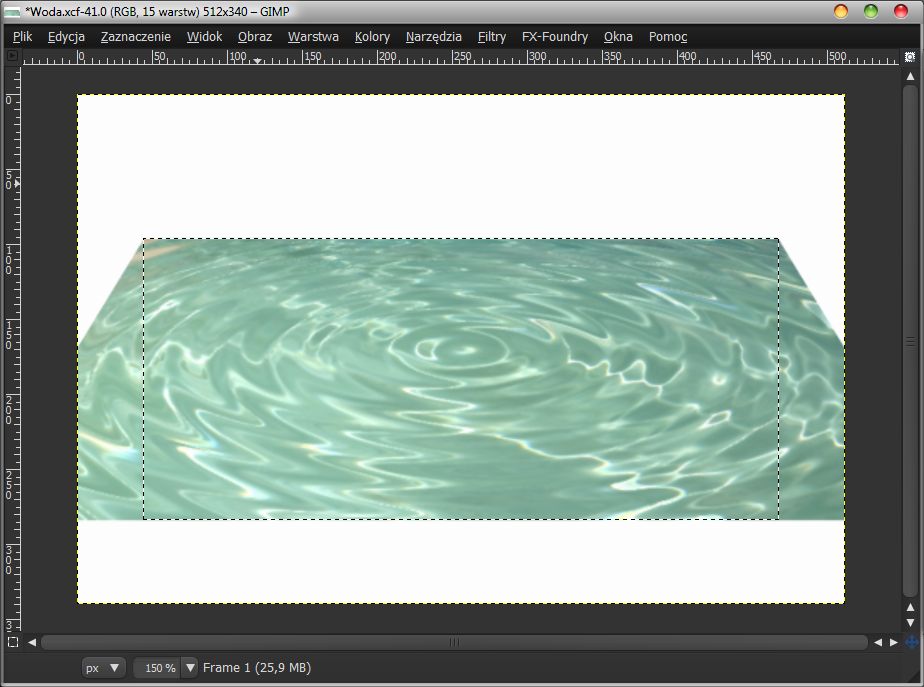Open the Zaznaczenie menu
The image size is (924, 687).
tap(135, 37)
